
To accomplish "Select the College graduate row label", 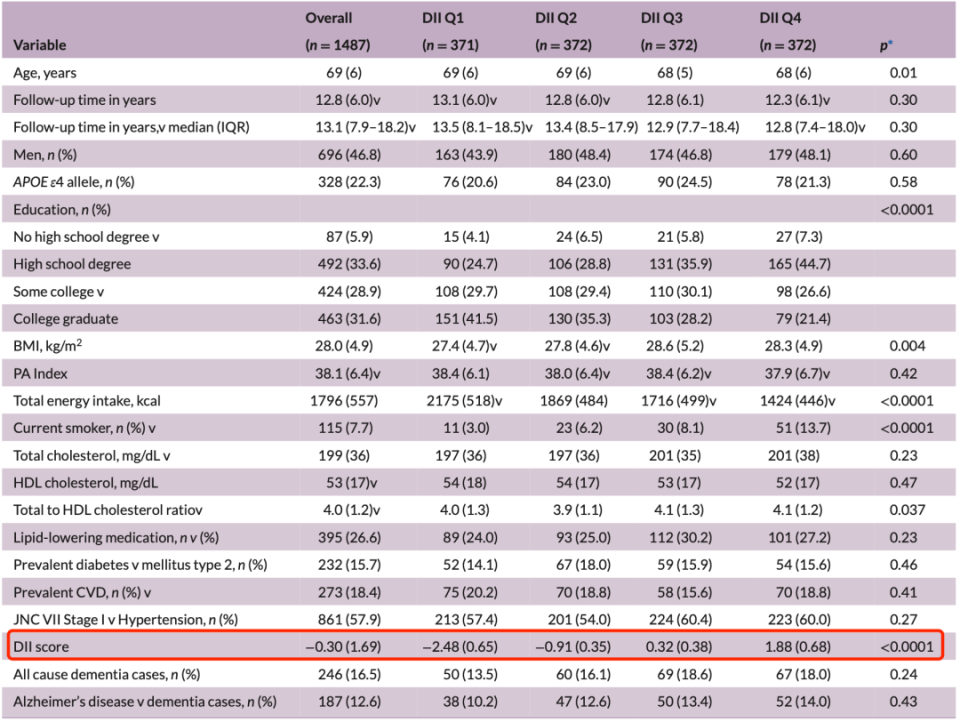I will pos(65,319).
